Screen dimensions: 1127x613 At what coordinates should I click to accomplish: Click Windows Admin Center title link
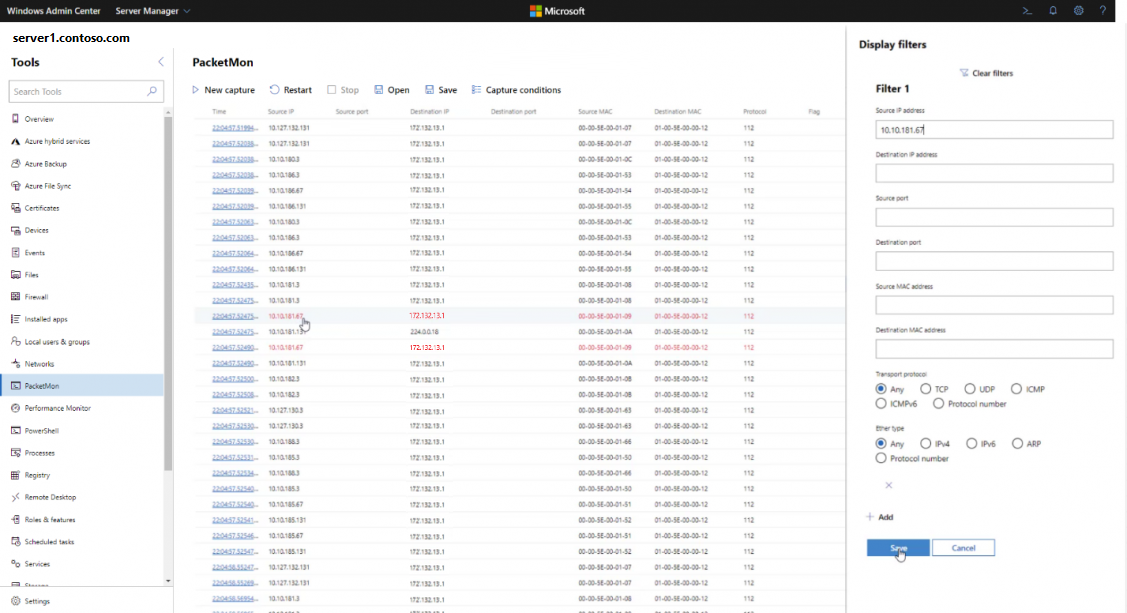point(53,11)
